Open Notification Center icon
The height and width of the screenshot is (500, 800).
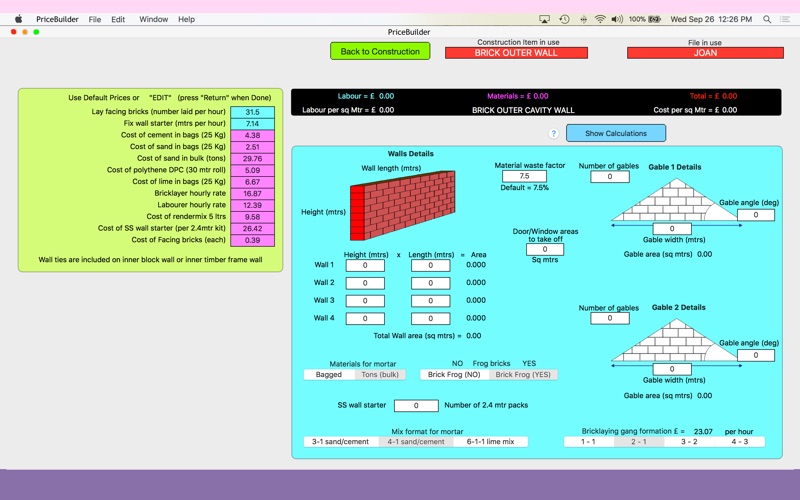coord(785,19)
